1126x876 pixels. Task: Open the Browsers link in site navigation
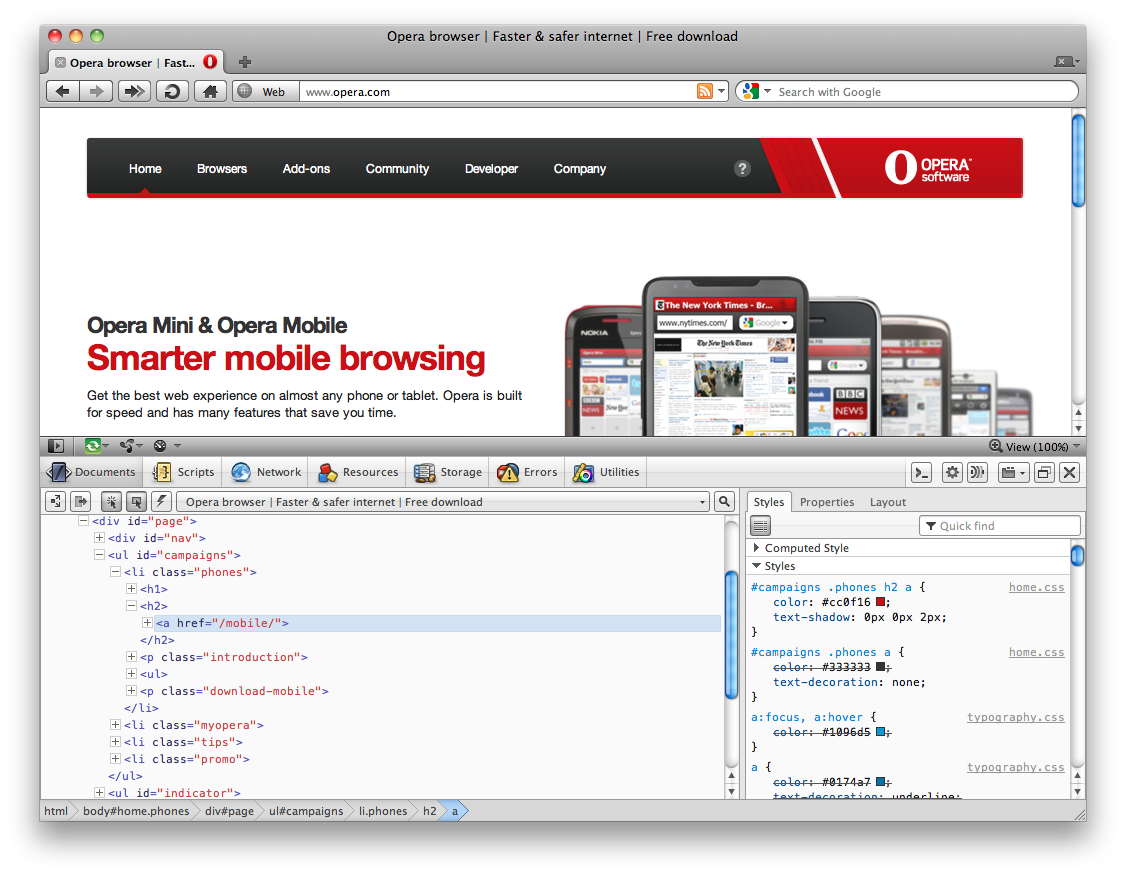click(222, 169)
